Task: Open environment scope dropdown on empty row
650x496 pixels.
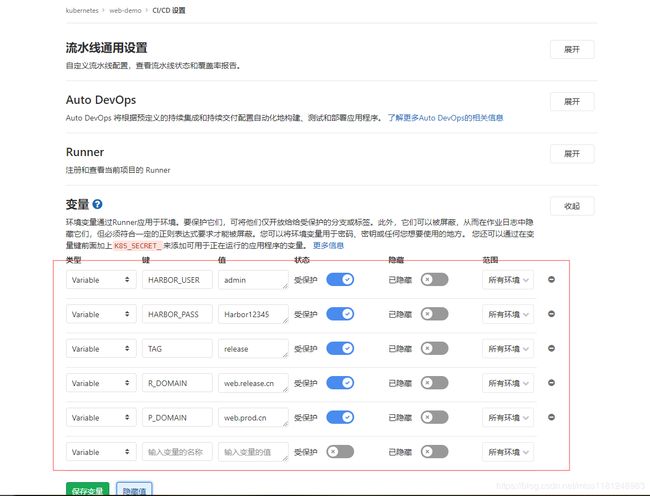Action: coord(508,452)
